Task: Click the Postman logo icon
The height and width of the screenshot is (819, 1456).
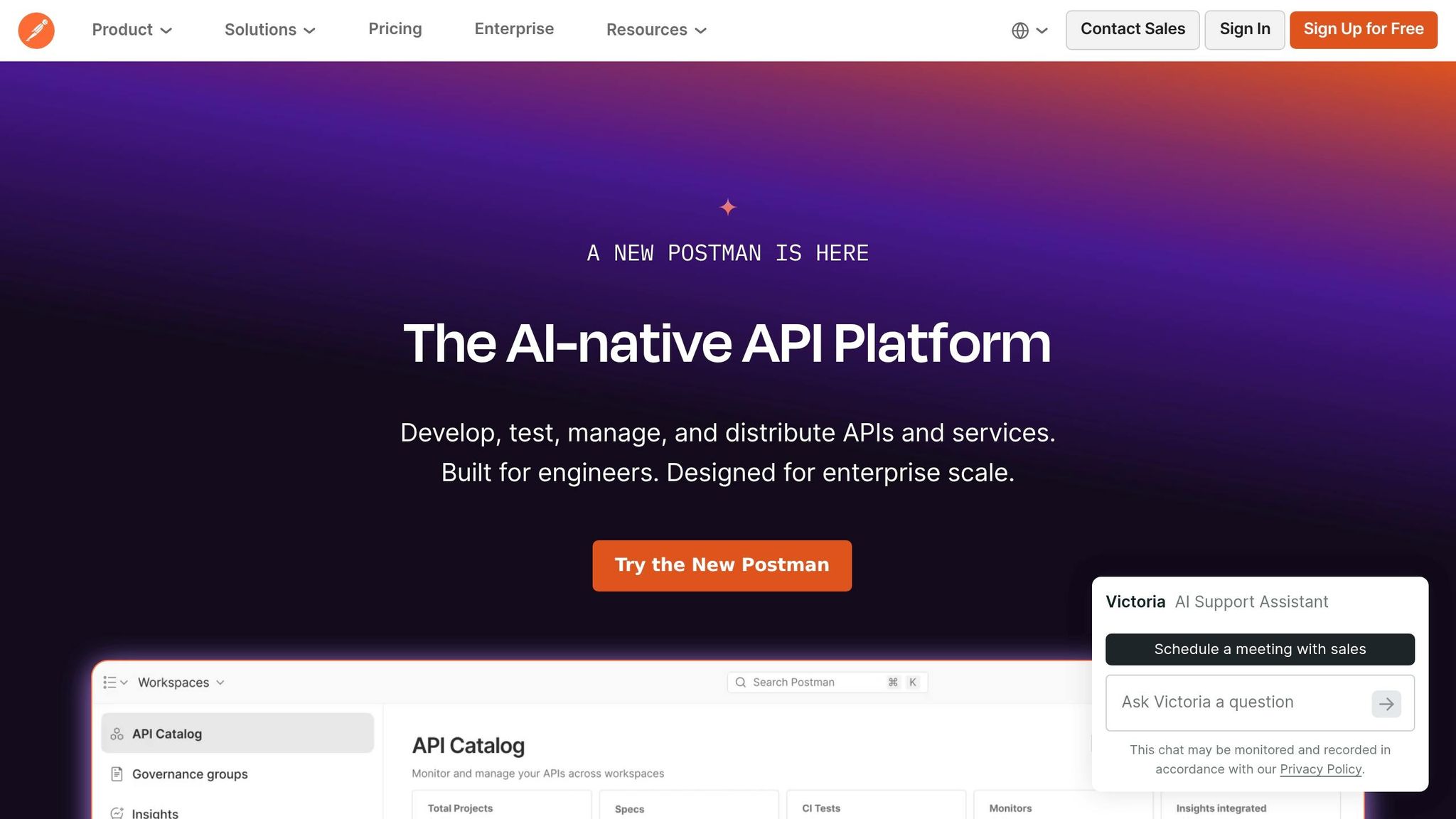Action: pyautogui.click(x=36, y=30)
